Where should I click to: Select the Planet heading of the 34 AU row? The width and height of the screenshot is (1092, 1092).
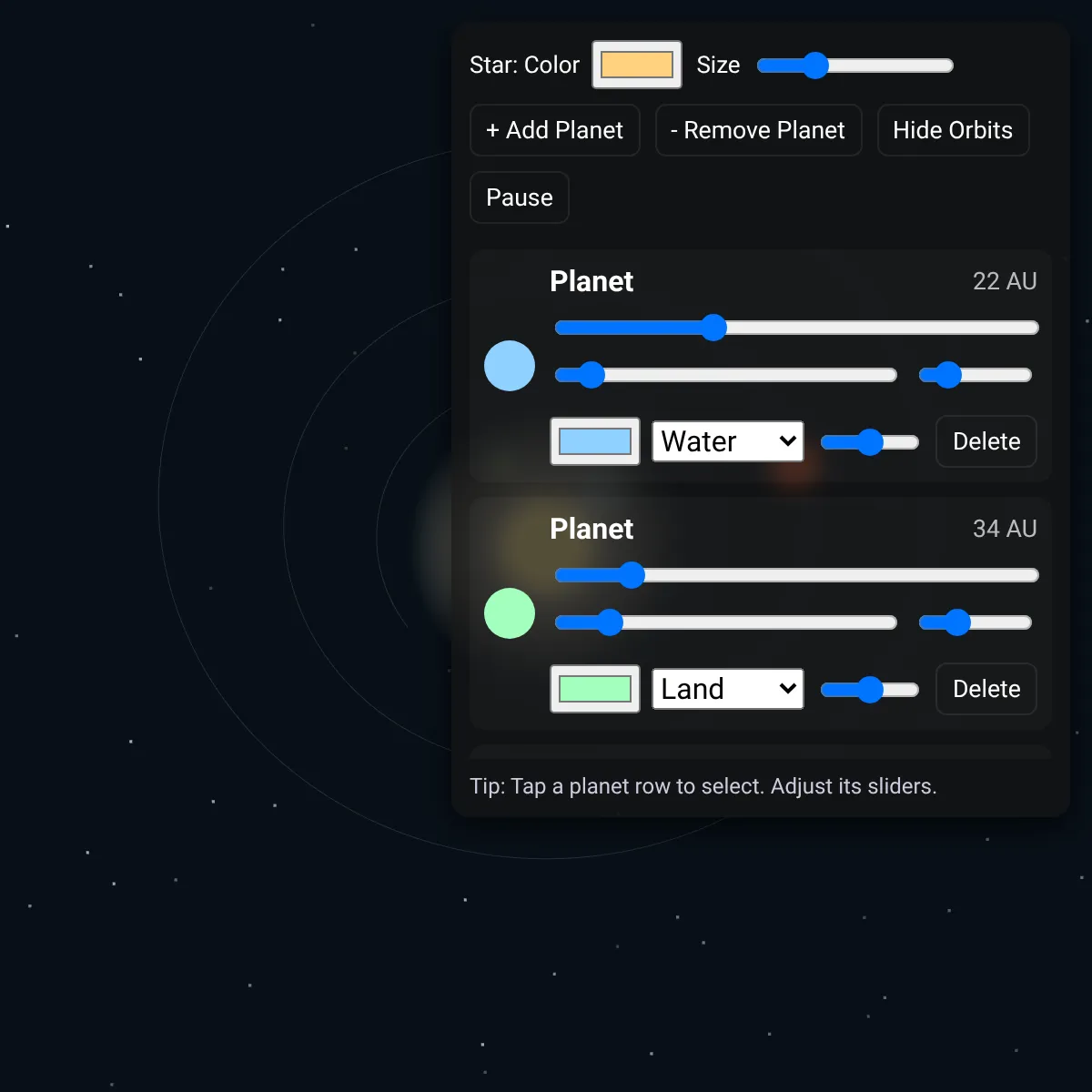pos(591,529)
